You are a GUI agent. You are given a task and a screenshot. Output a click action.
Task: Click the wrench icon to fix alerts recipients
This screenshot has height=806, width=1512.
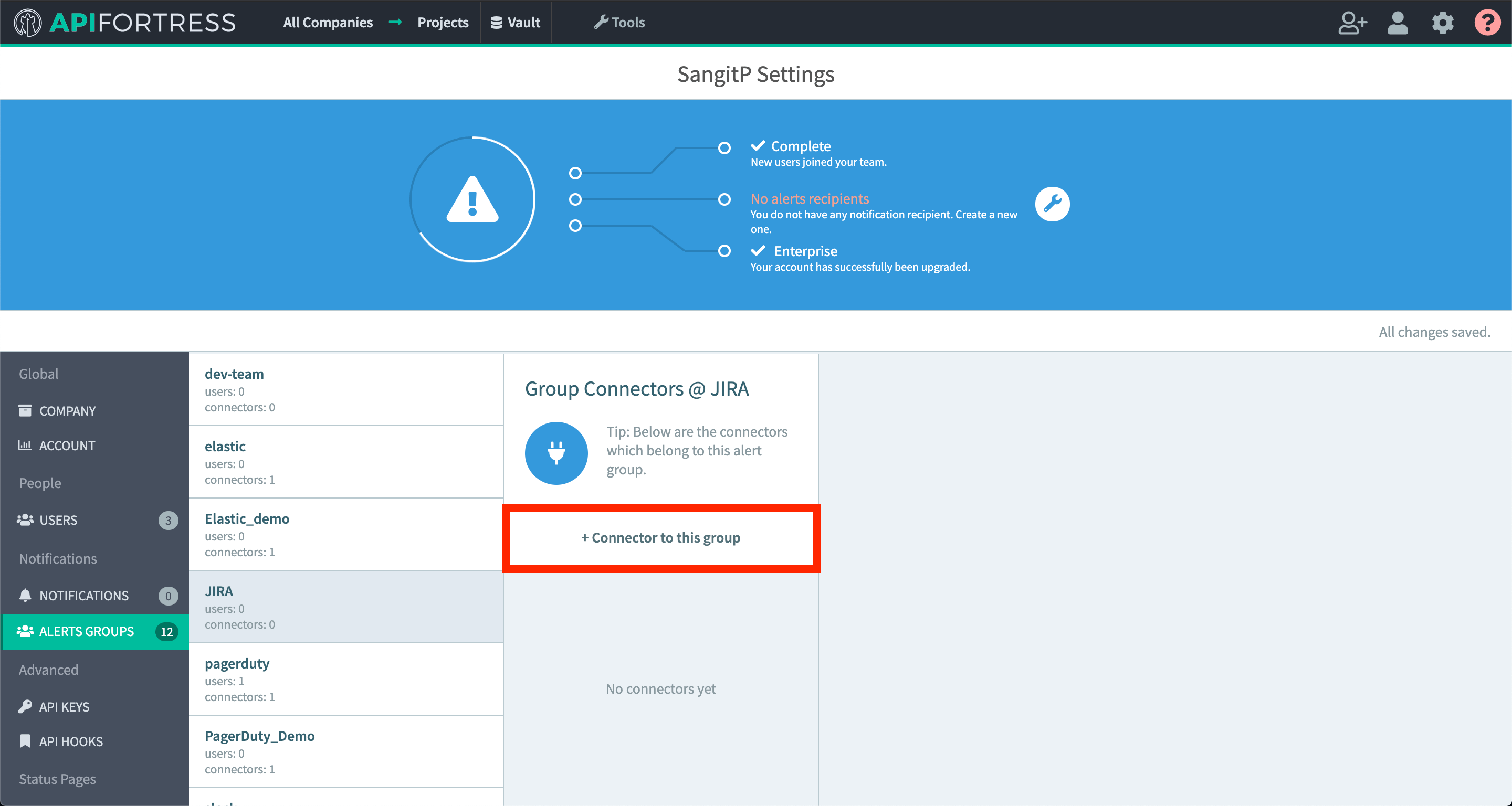point(1053,204)
